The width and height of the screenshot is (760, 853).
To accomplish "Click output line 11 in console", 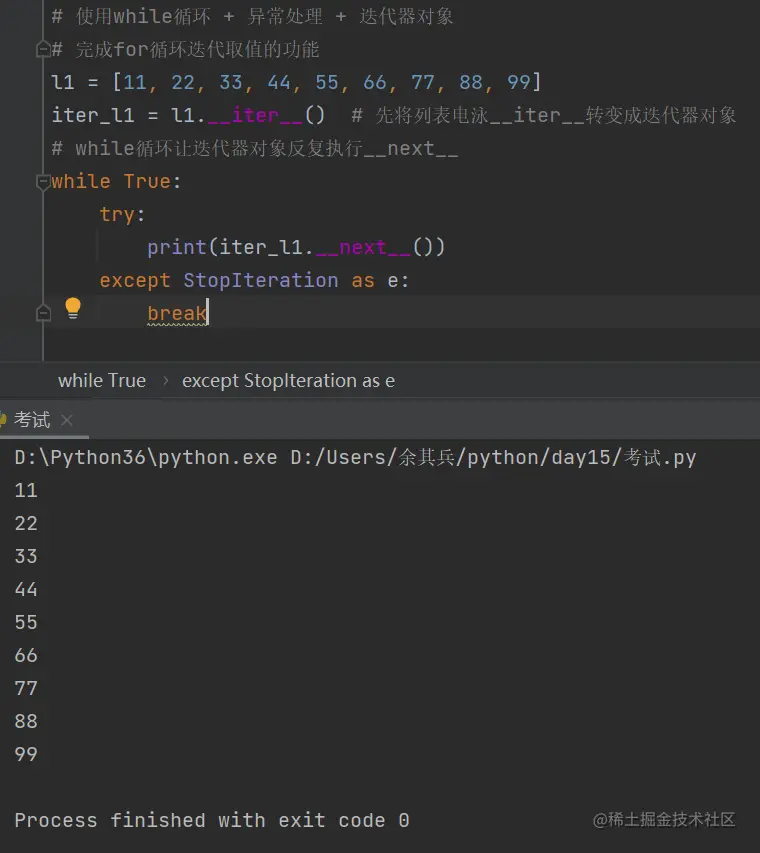I will click(26, 491).
